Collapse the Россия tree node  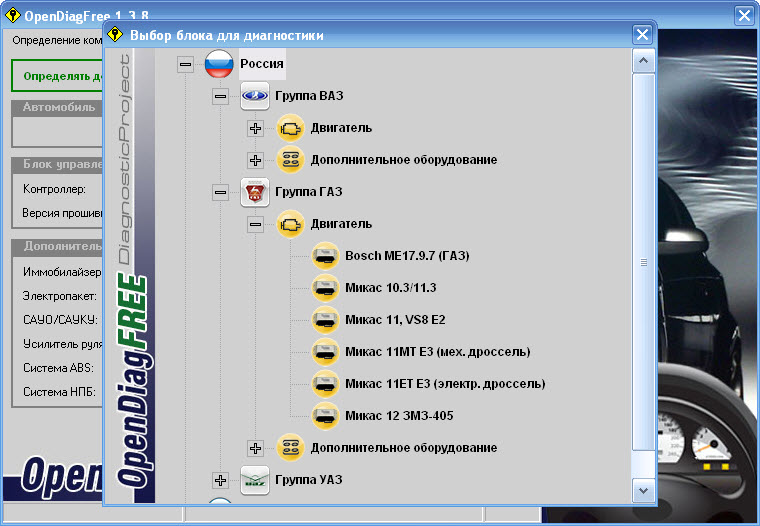pyautogui.click(x=185, y=64)
